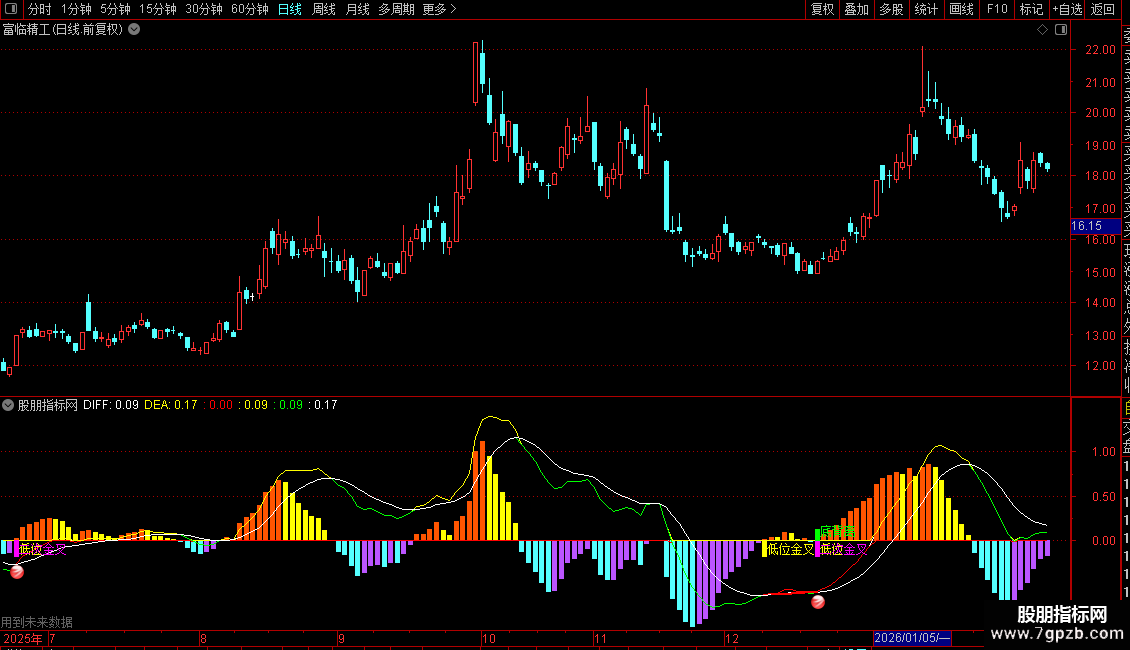The image size is (1130, 650).
Task: Click the 2025年 year label
Action: click(x=22, y=638)
